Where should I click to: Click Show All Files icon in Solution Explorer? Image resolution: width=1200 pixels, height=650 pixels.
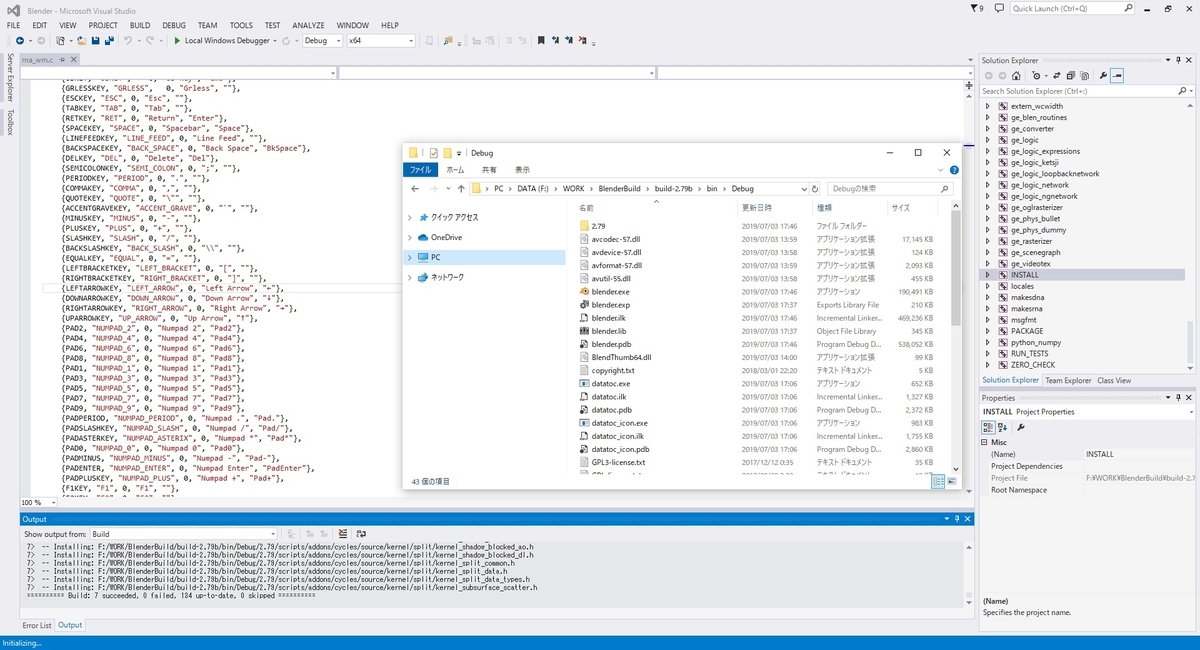[1084, 76]
